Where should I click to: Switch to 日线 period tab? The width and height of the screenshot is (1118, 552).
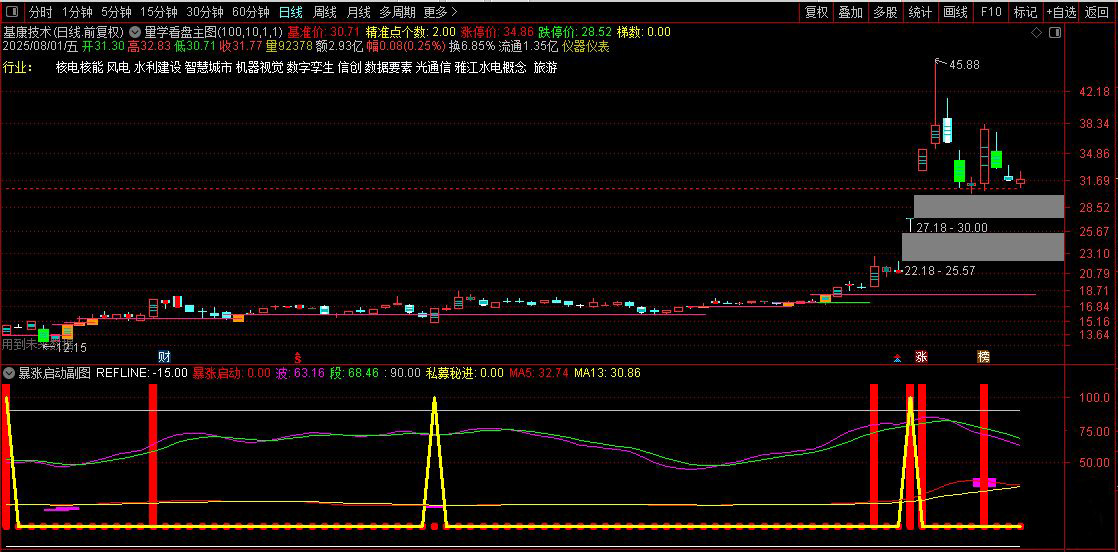[290, 12]
